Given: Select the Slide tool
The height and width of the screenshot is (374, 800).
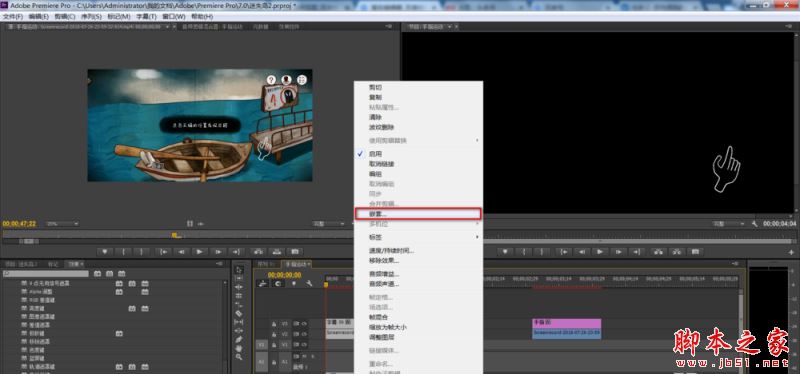Looking at the screenshot, I should [239, 331].
